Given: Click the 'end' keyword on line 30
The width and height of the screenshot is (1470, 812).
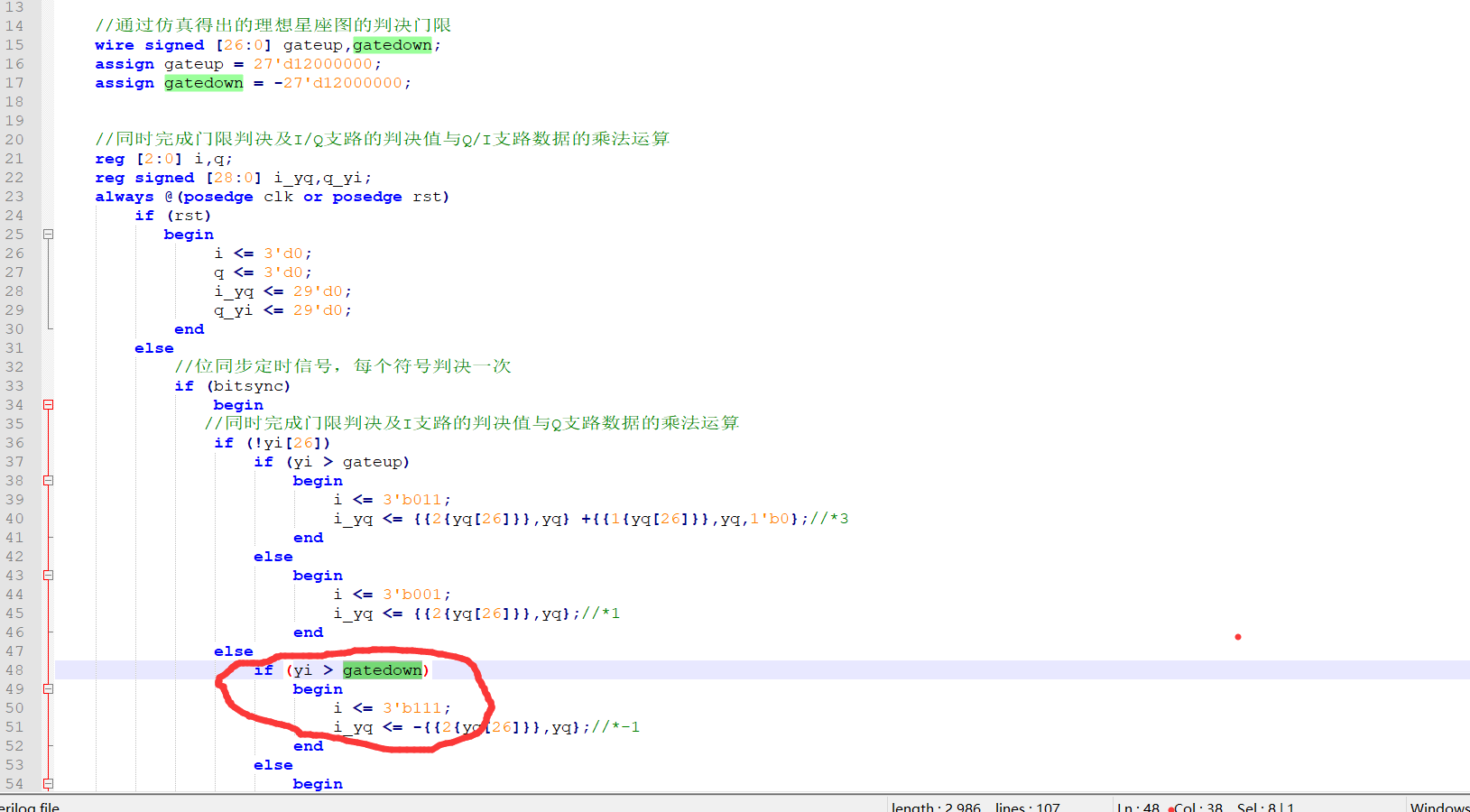Looking at the screenshot, I should [x=189, y=329].
